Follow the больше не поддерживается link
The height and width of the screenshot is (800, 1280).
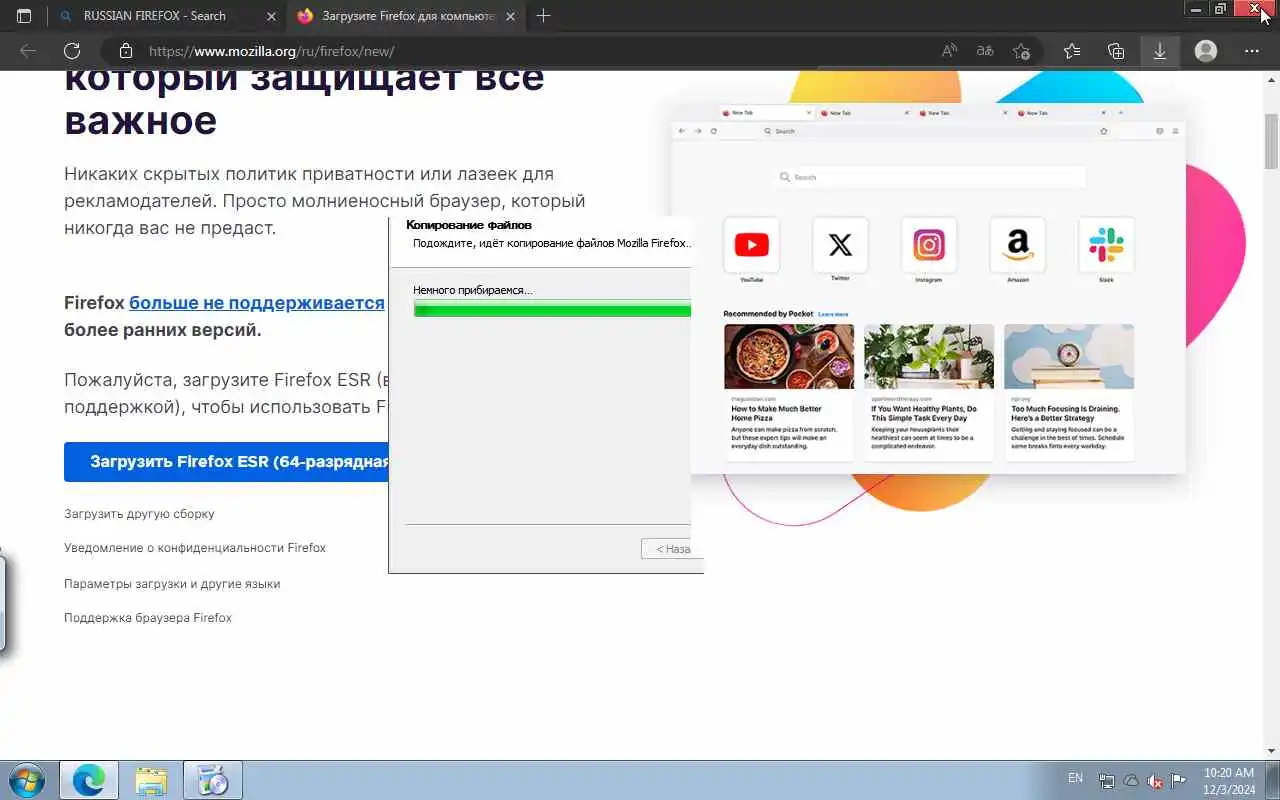(257, 303)
